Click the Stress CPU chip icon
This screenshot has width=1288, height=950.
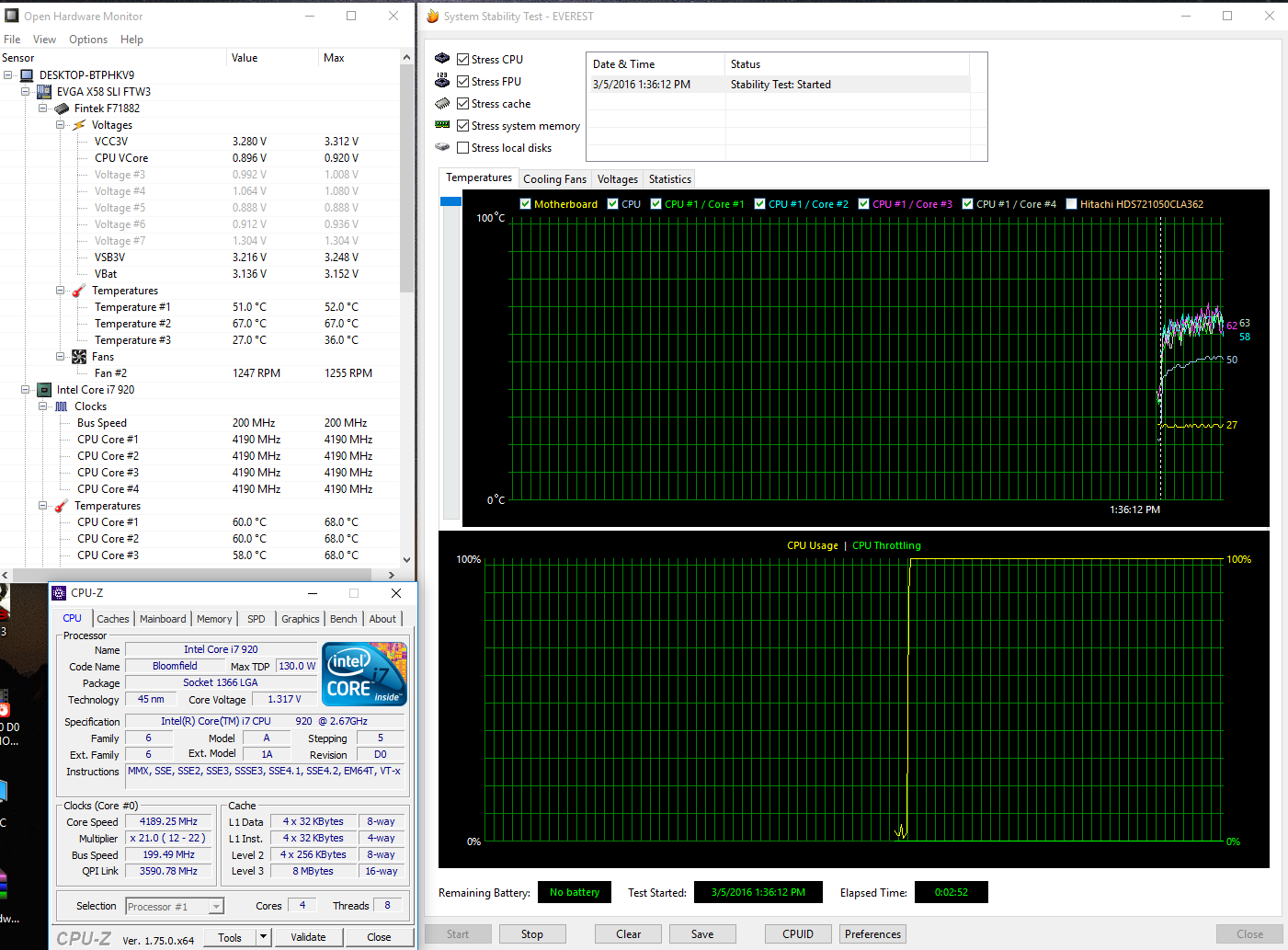click(x=442, y=59)
